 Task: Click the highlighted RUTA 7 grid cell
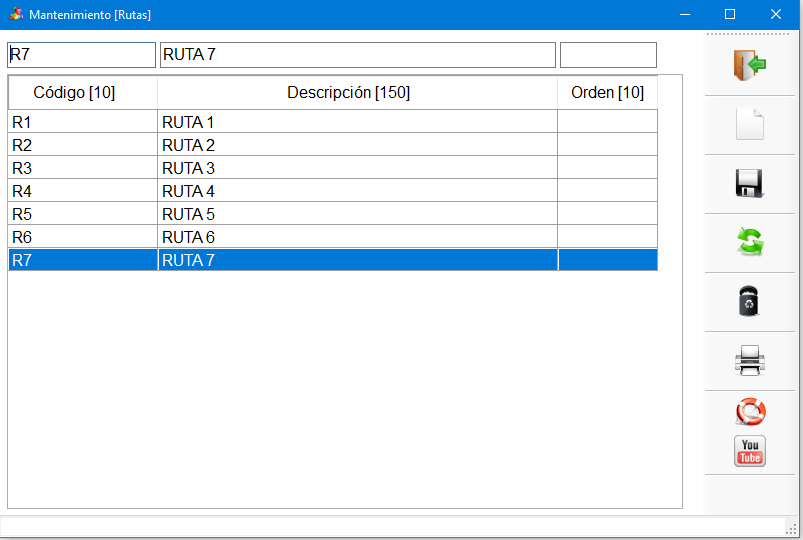(x=357, y=260)
